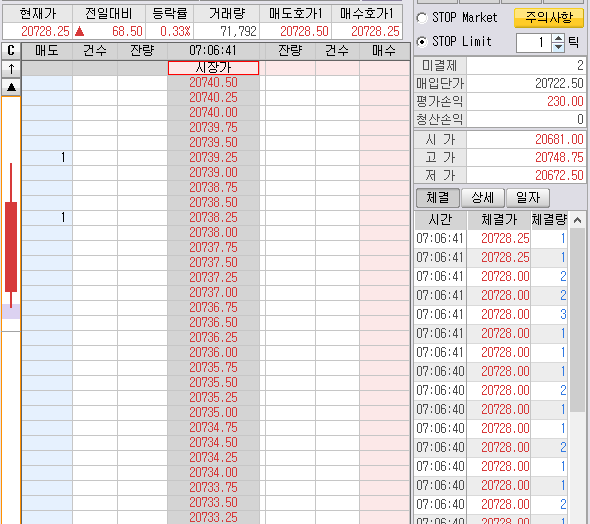Image resolution: width=590 pixels, height=524 pixels.
Task: Switch to the 일자 tab
Action: coord(528,197)
